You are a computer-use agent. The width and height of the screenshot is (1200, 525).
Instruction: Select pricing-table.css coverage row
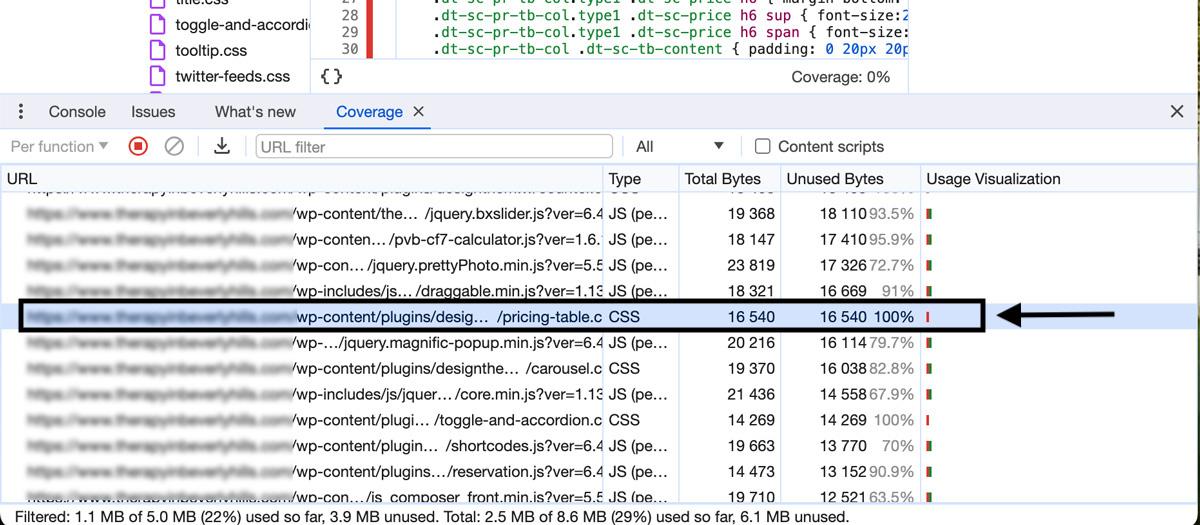click(x=598, y=316)
